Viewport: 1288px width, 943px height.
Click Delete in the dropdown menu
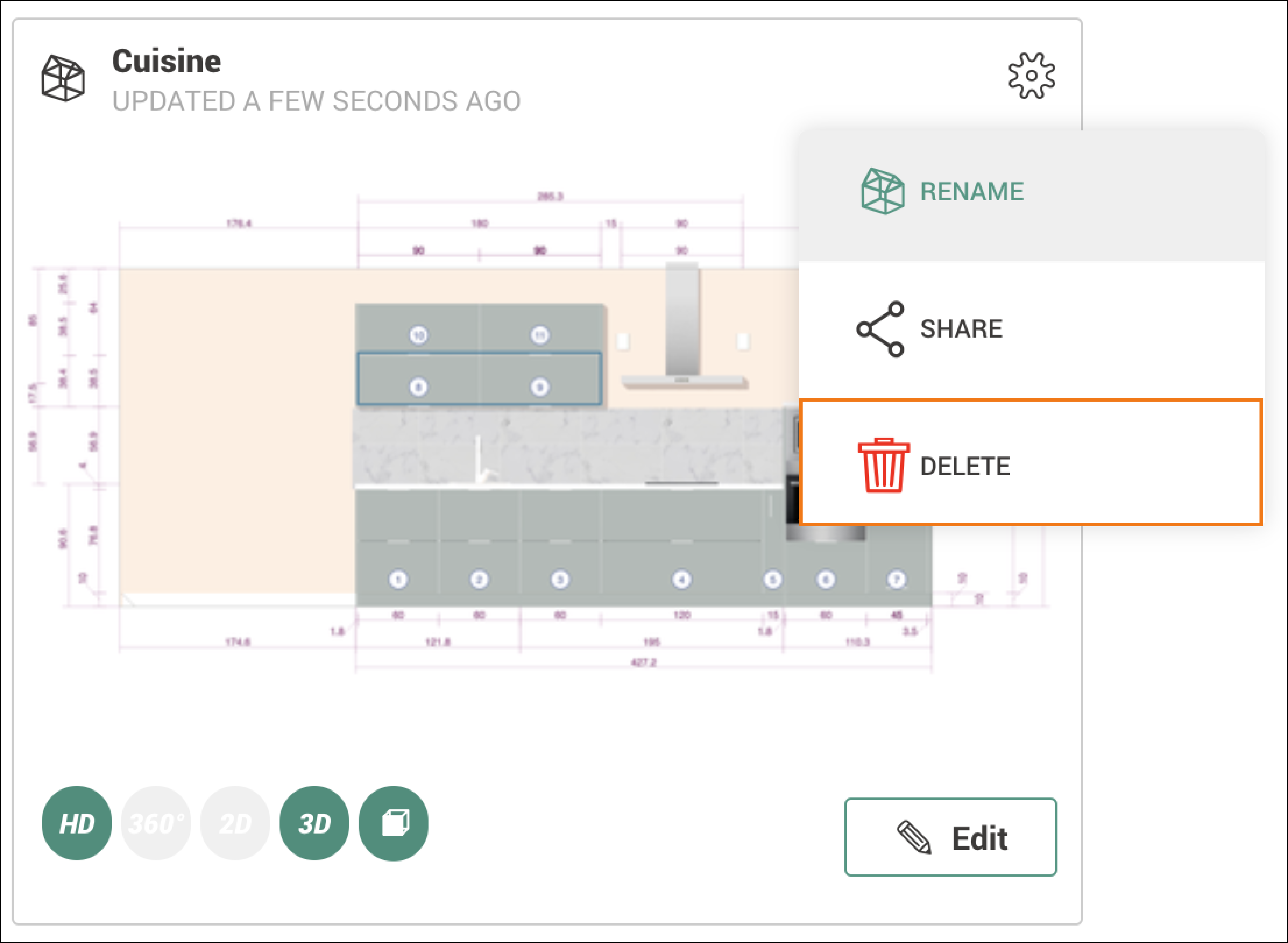(x=1031, y=462)
